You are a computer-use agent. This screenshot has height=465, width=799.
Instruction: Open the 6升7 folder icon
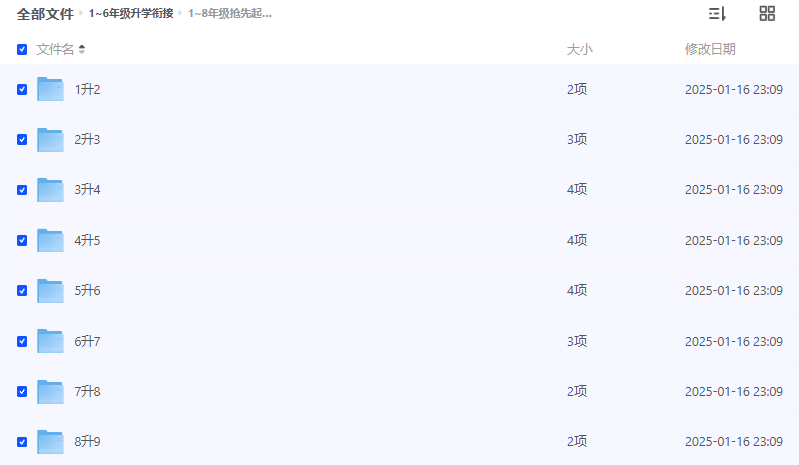[50, 341]
